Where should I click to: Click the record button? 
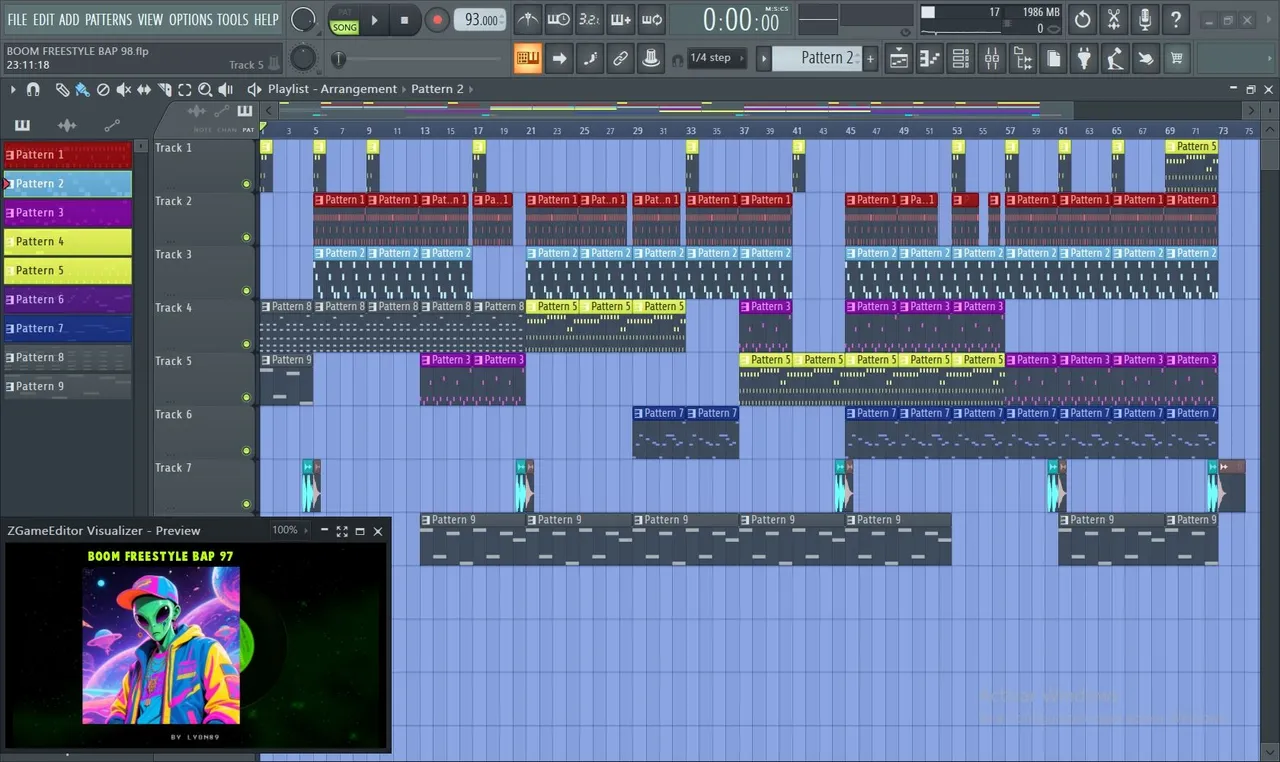437,19
